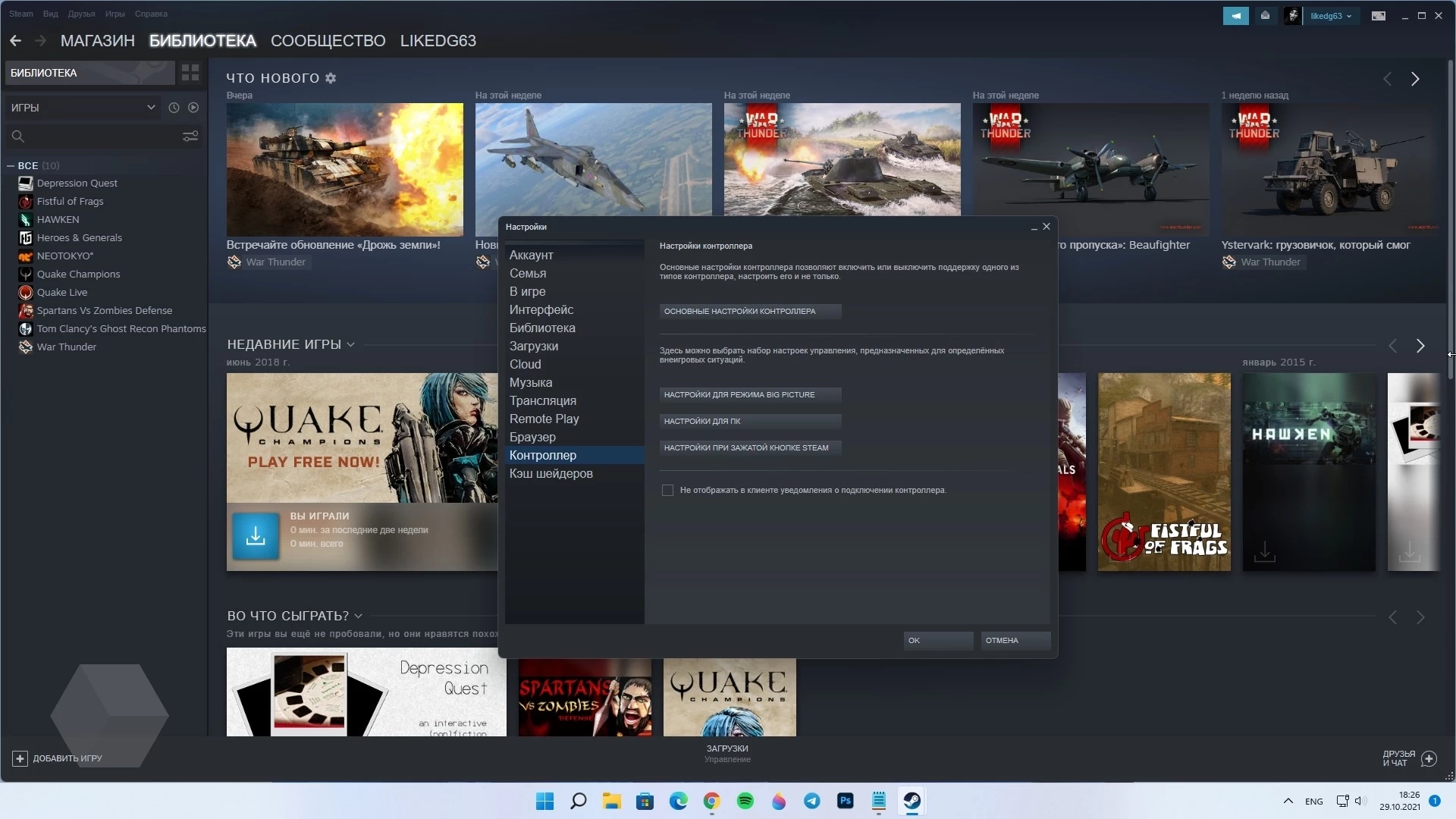The width and height of the screenshot is (1456, 819).
Task: Expand the What to Play dropdown
Action: (x=359, y=617)
